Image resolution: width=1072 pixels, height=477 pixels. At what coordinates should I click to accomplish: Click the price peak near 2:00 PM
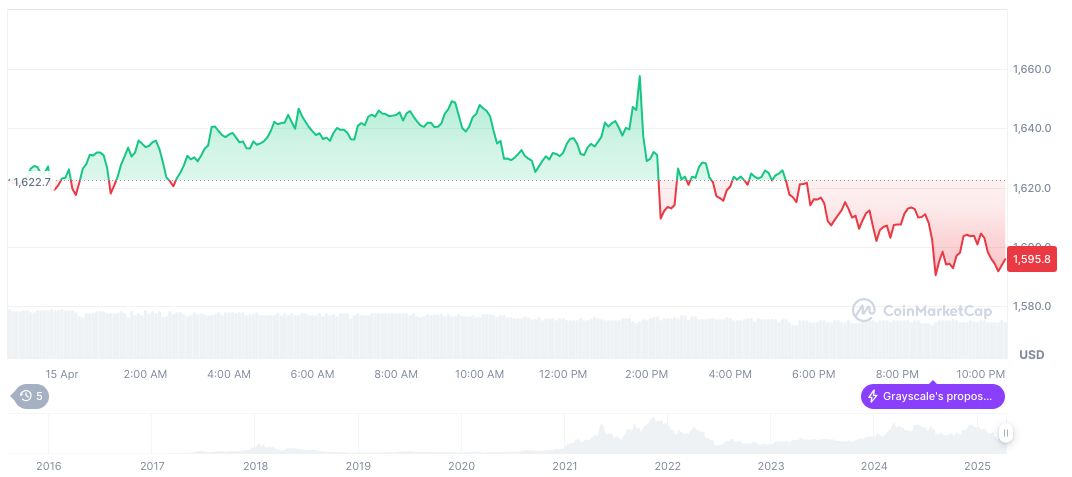pyautogui.click(x=639, y=76)
